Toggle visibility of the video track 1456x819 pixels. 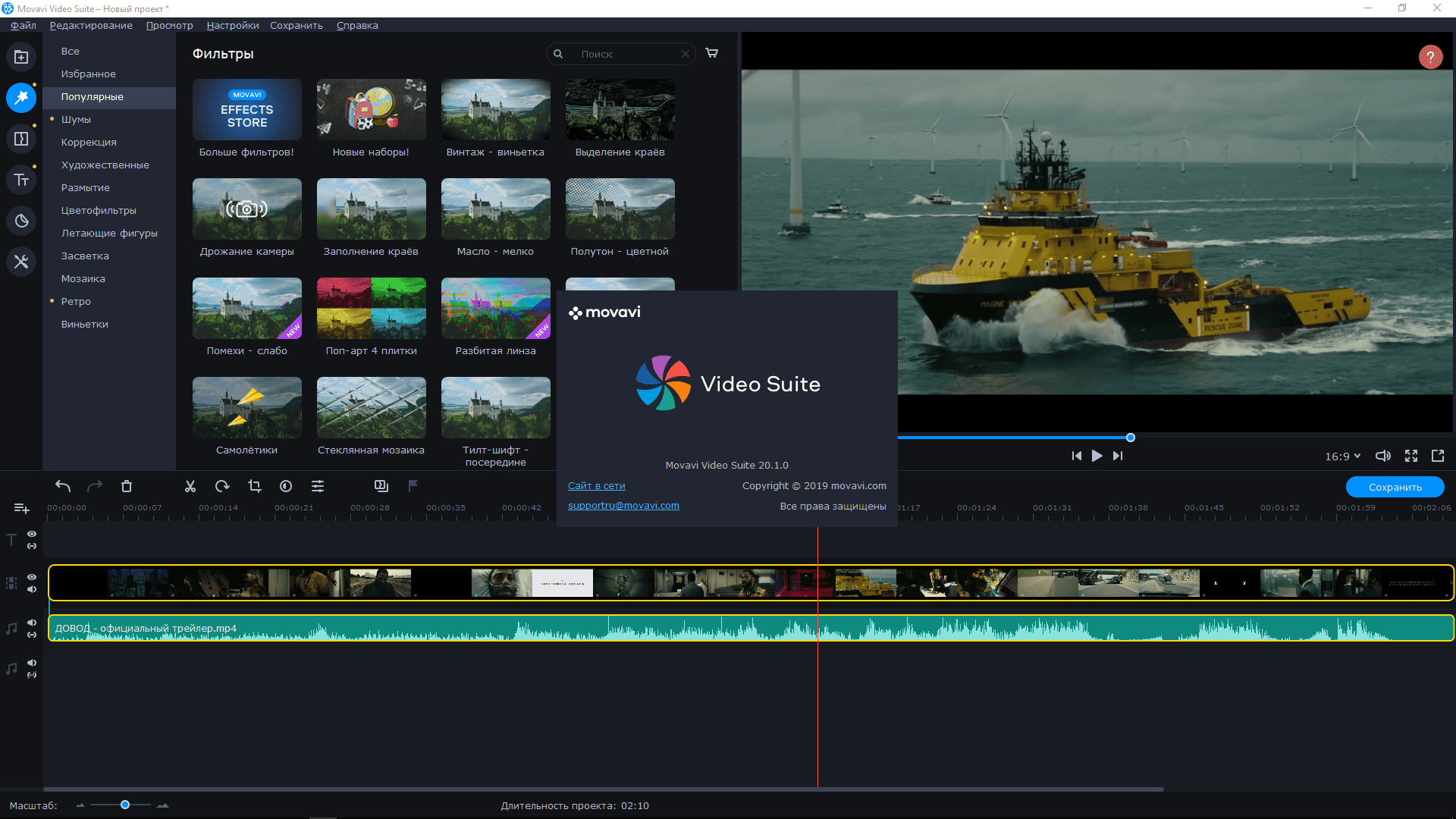[x=32, y=577]
